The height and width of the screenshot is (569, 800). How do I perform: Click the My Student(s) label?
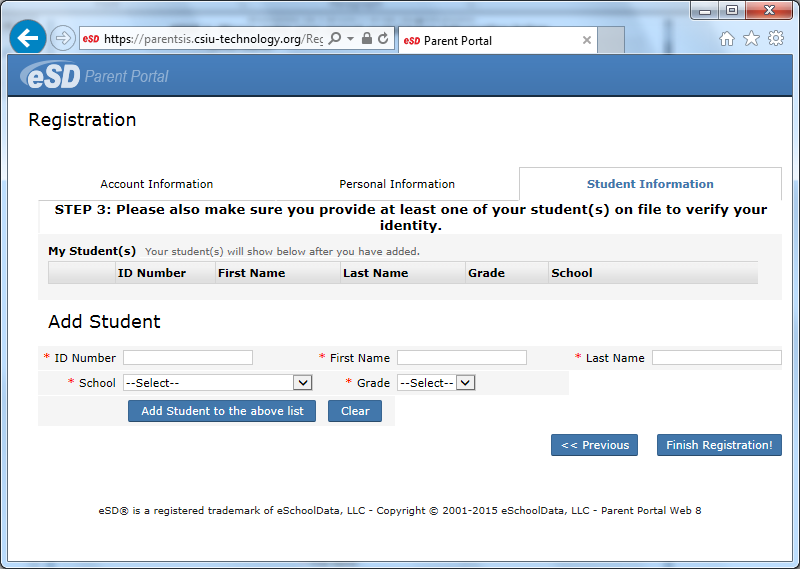coord(92,251)
